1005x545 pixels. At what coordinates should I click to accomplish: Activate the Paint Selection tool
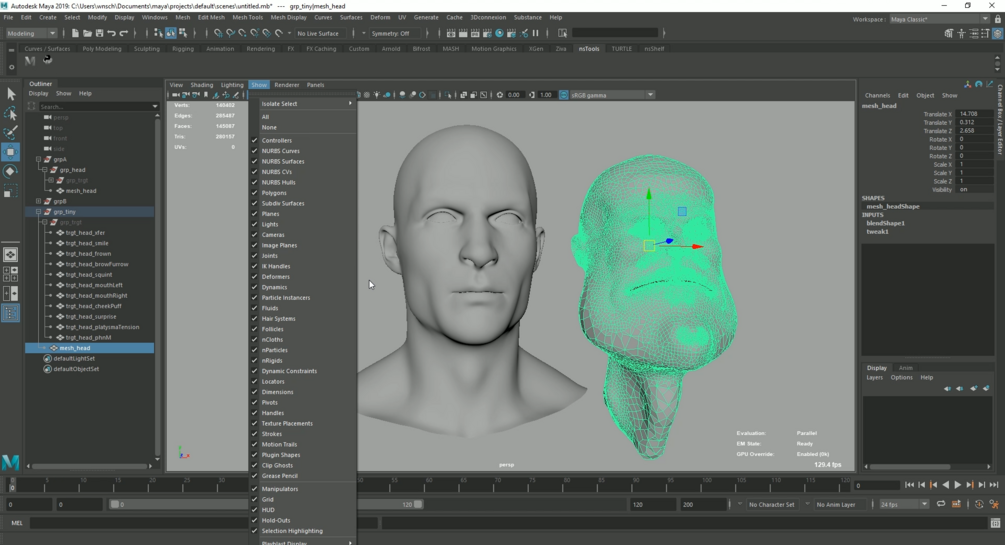point(11,133)
